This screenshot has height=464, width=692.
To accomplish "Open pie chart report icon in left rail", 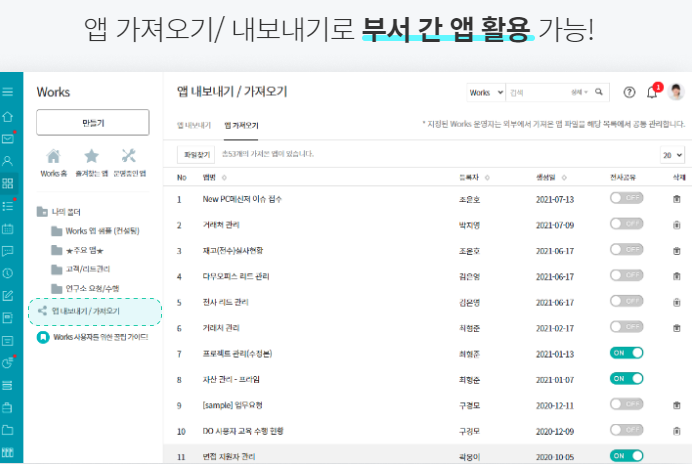I will click(x=8, y=363).
